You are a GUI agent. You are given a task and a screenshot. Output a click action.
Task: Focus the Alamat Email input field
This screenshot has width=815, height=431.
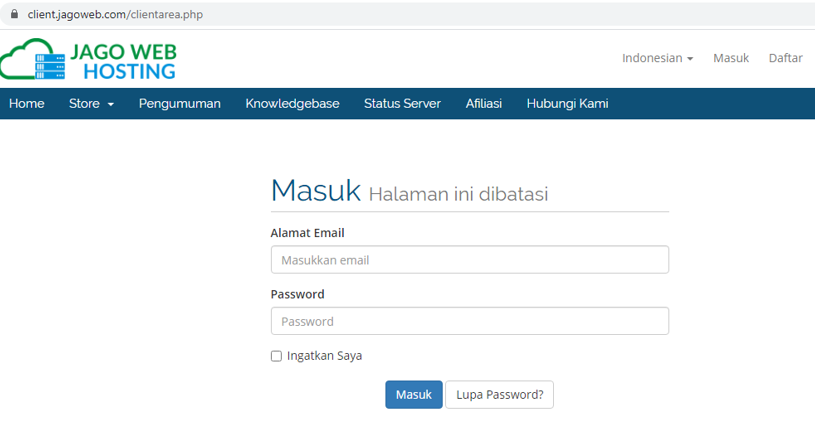(470, 259)
